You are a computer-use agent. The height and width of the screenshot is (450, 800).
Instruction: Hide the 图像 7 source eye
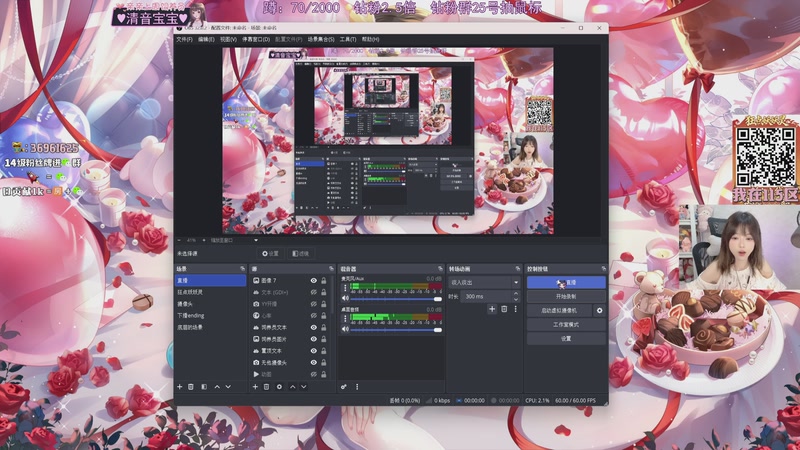[x=314, y=281]
